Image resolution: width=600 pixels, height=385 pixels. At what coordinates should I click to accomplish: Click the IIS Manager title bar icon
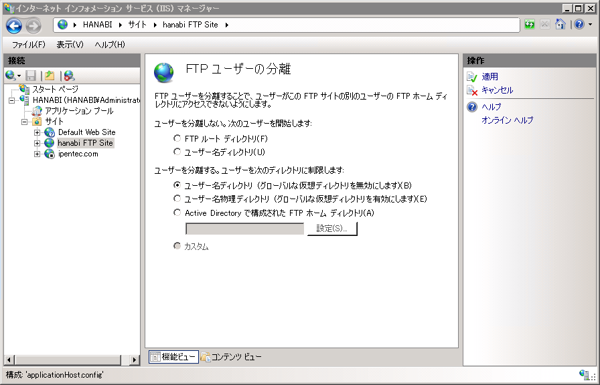tap(9, 8)
